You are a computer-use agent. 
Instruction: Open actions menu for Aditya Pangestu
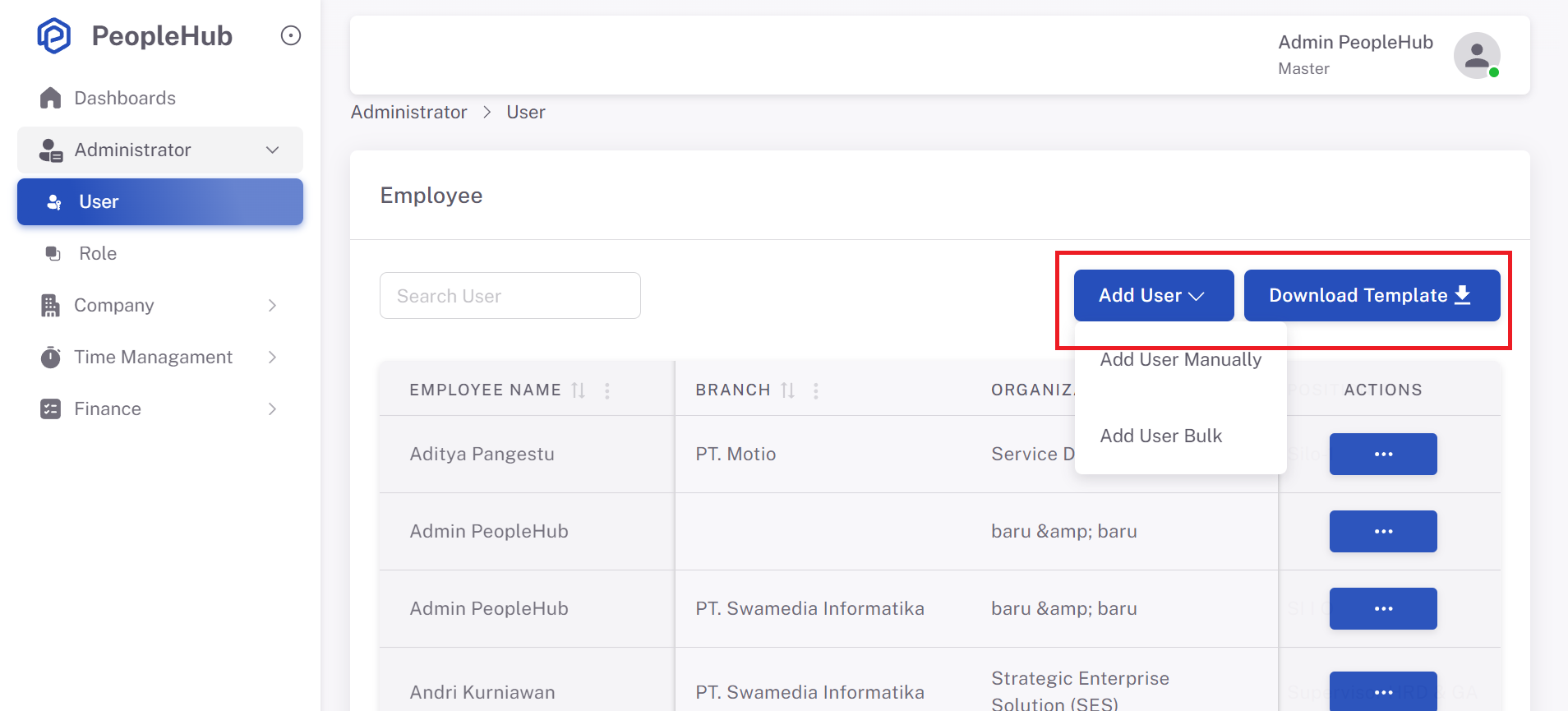click(1383, 454)
